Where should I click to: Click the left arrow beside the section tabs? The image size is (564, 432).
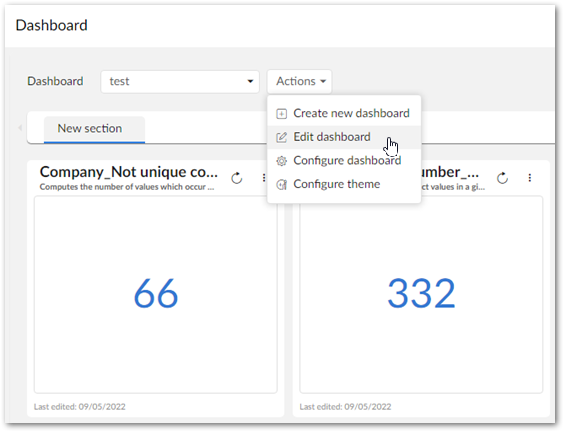pos(20,127)
